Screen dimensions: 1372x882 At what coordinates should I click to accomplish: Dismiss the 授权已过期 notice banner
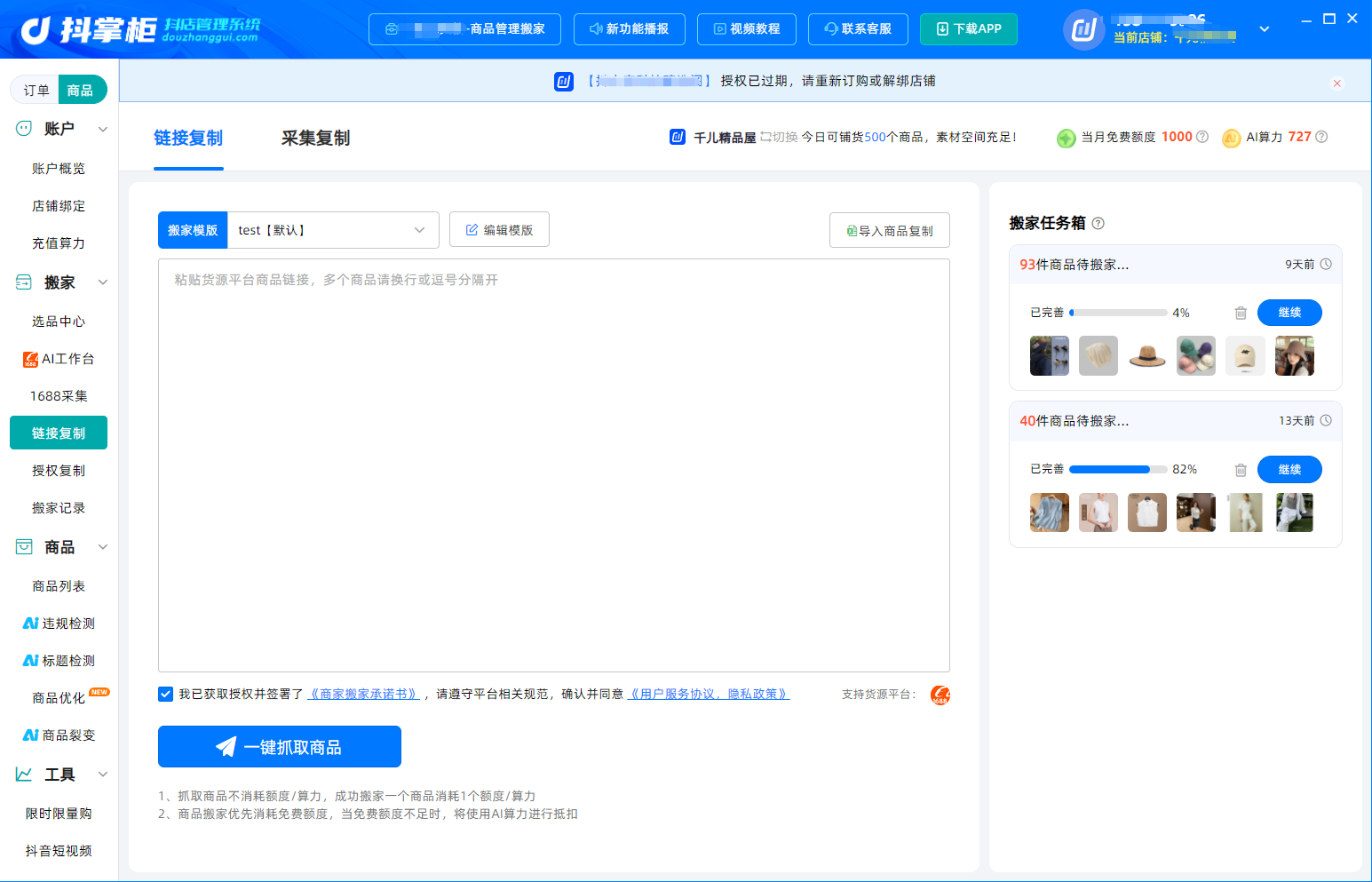coord(1336,83)
